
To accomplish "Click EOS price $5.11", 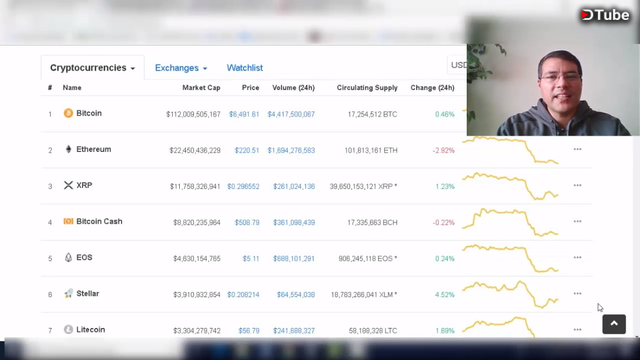I will click(251, 258).
